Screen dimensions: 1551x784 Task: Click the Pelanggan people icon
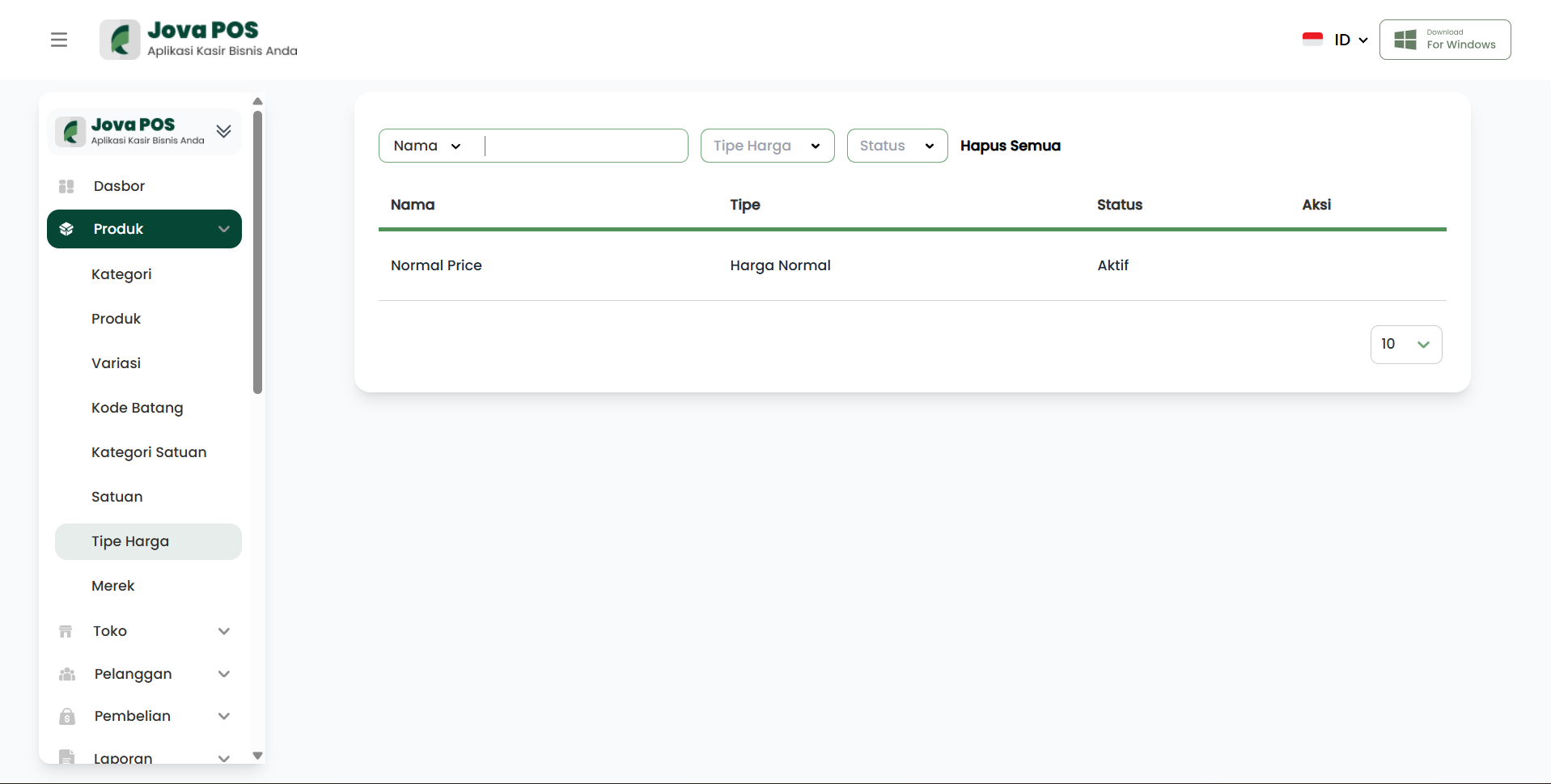(67, 674)
